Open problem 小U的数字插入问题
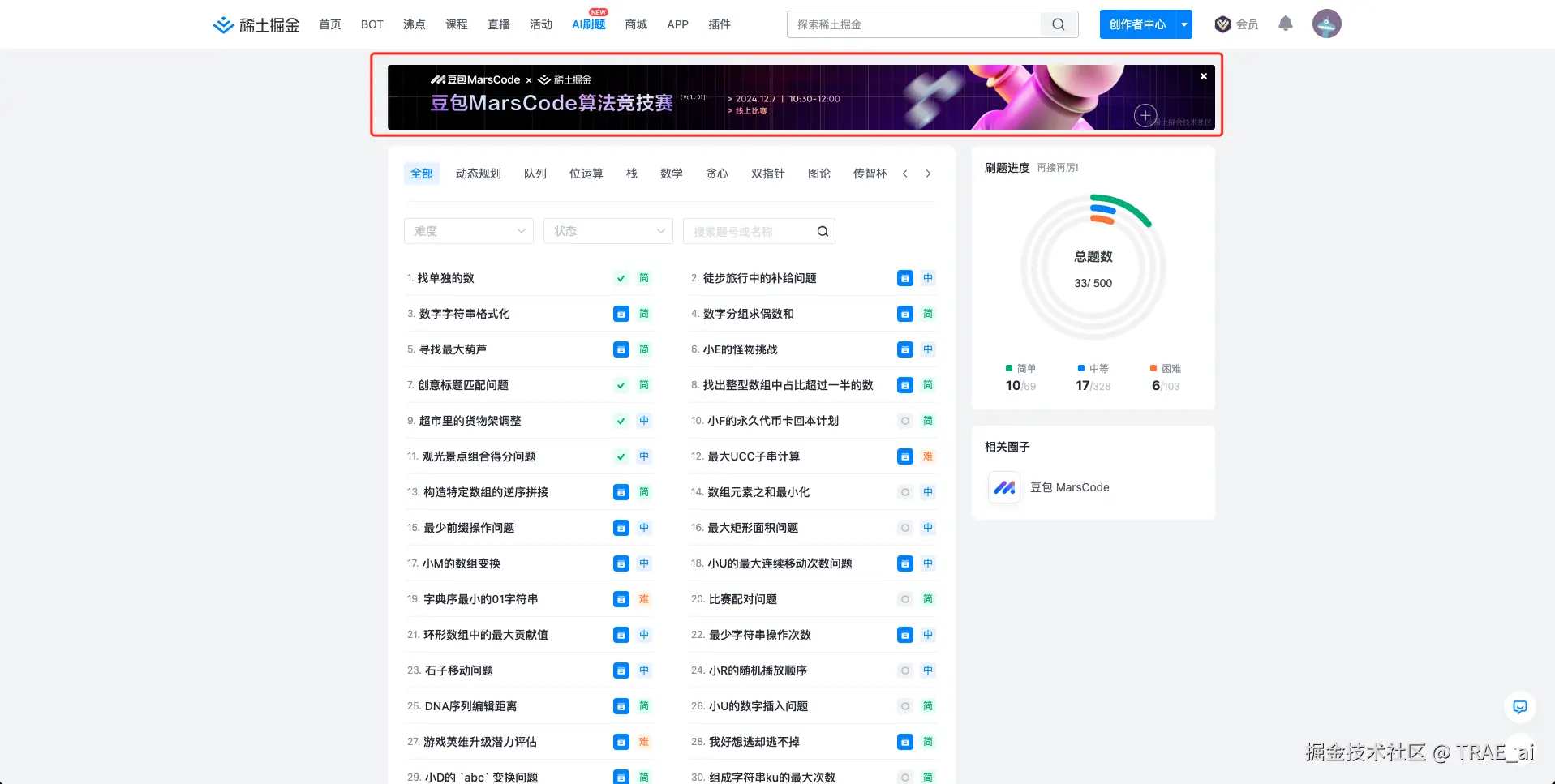1555x784 pixels. pos(759,706)
